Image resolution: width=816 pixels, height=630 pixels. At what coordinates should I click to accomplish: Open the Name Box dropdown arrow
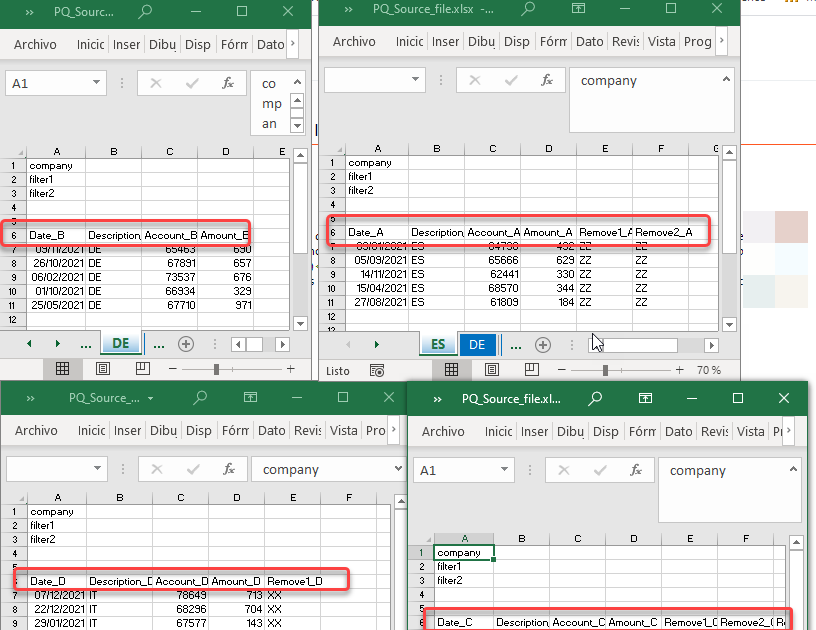[417, 81]
